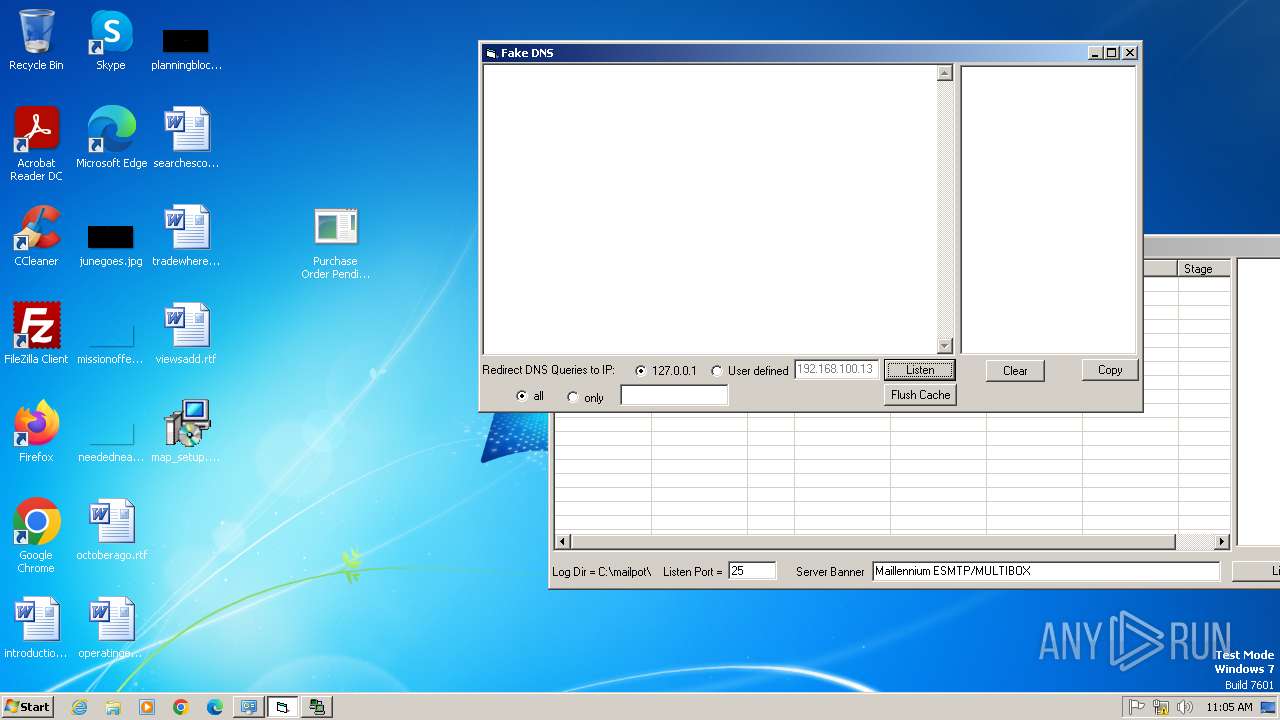This screenshot has height=720, width=1280.
Task: Click the Chrome icon on the taskbar
Action: [x=181, y=707]
